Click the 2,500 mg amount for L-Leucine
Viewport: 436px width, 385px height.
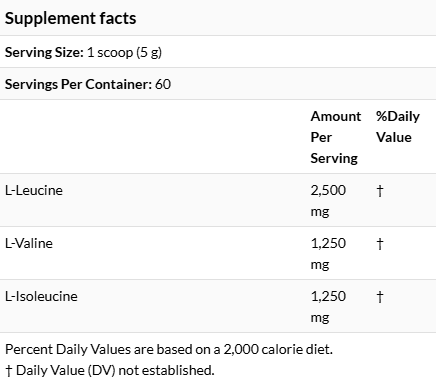pyautogui.click(x=328, y=201)
